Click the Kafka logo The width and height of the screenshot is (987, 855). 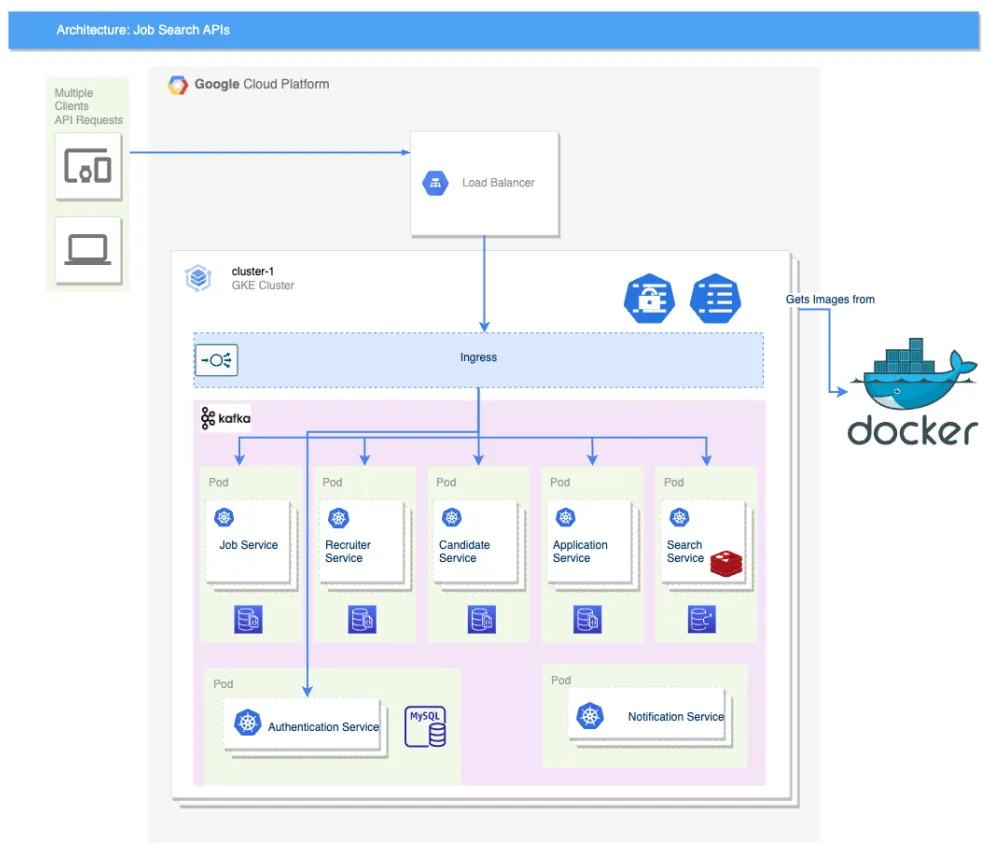click(x=225, y=418)
